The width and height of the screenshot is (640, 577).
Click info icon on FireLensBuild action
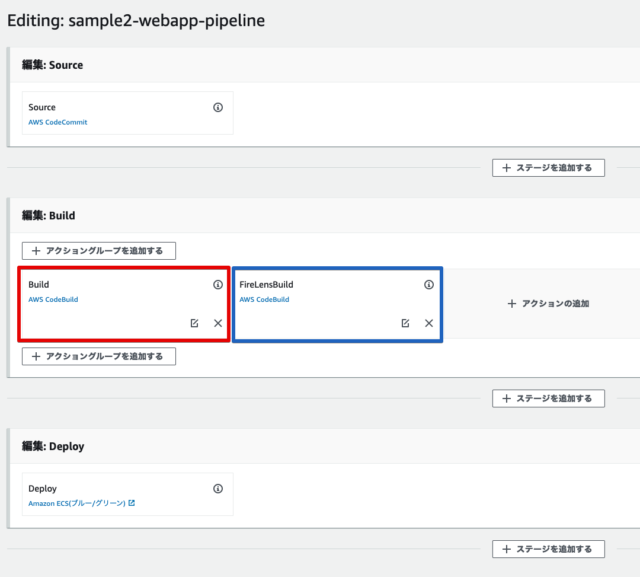click(429, 284)
